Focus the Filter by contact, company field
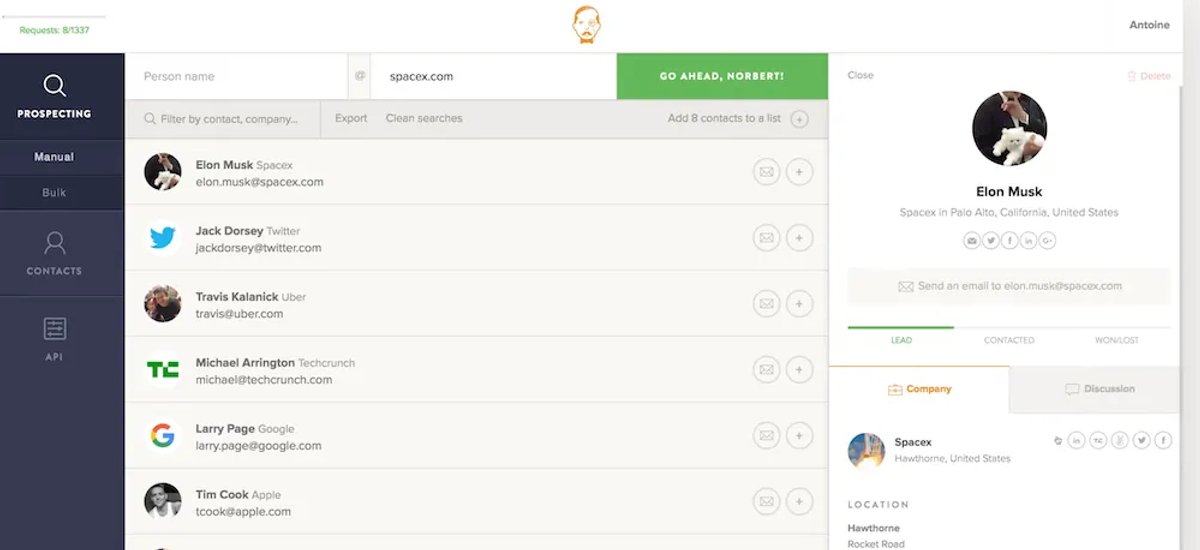The image size is (1200, 550). pyautogui.click(x=223, y=119)
